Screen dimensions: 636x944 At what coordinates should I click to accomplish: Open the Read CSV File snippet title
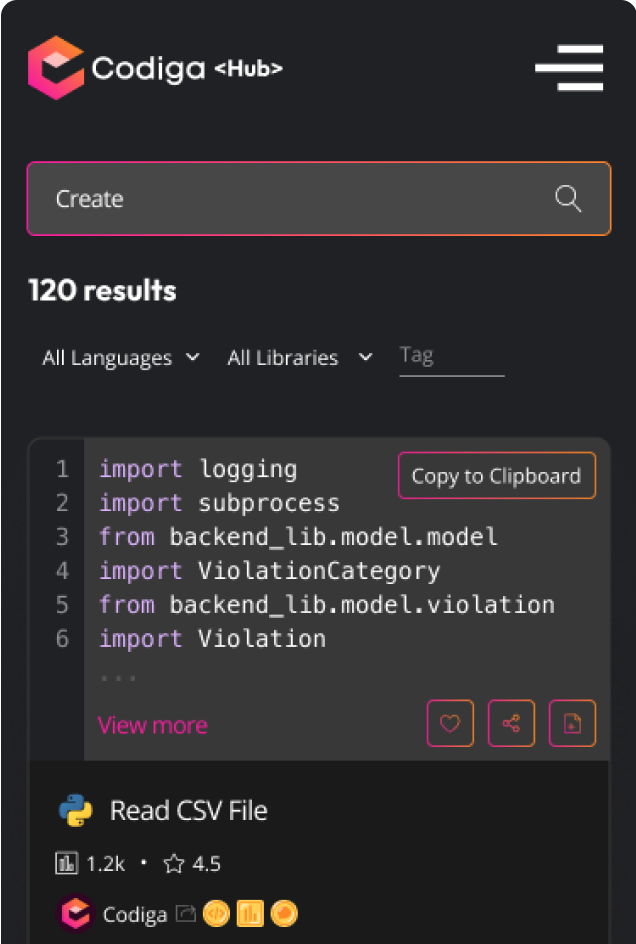click(x=189, y=811)
